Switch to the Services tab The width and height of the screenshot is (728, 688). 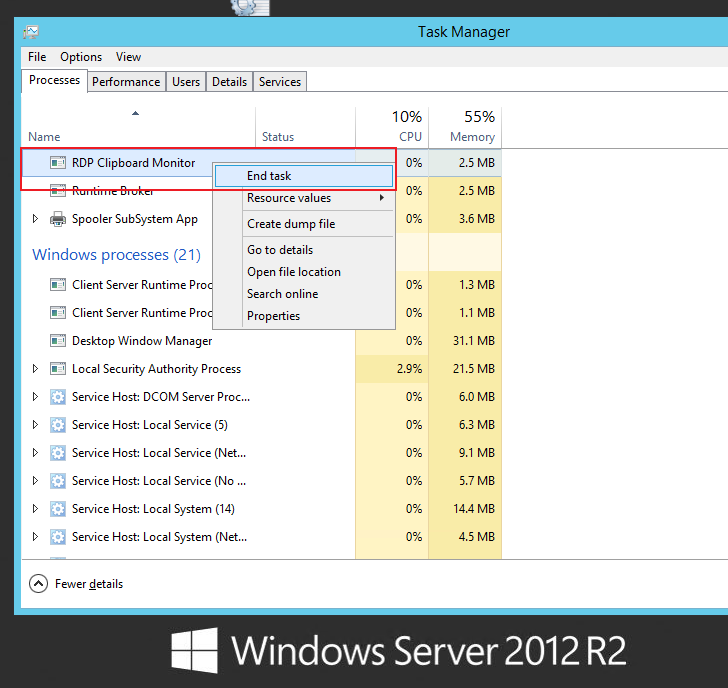(x=280, y=82)
